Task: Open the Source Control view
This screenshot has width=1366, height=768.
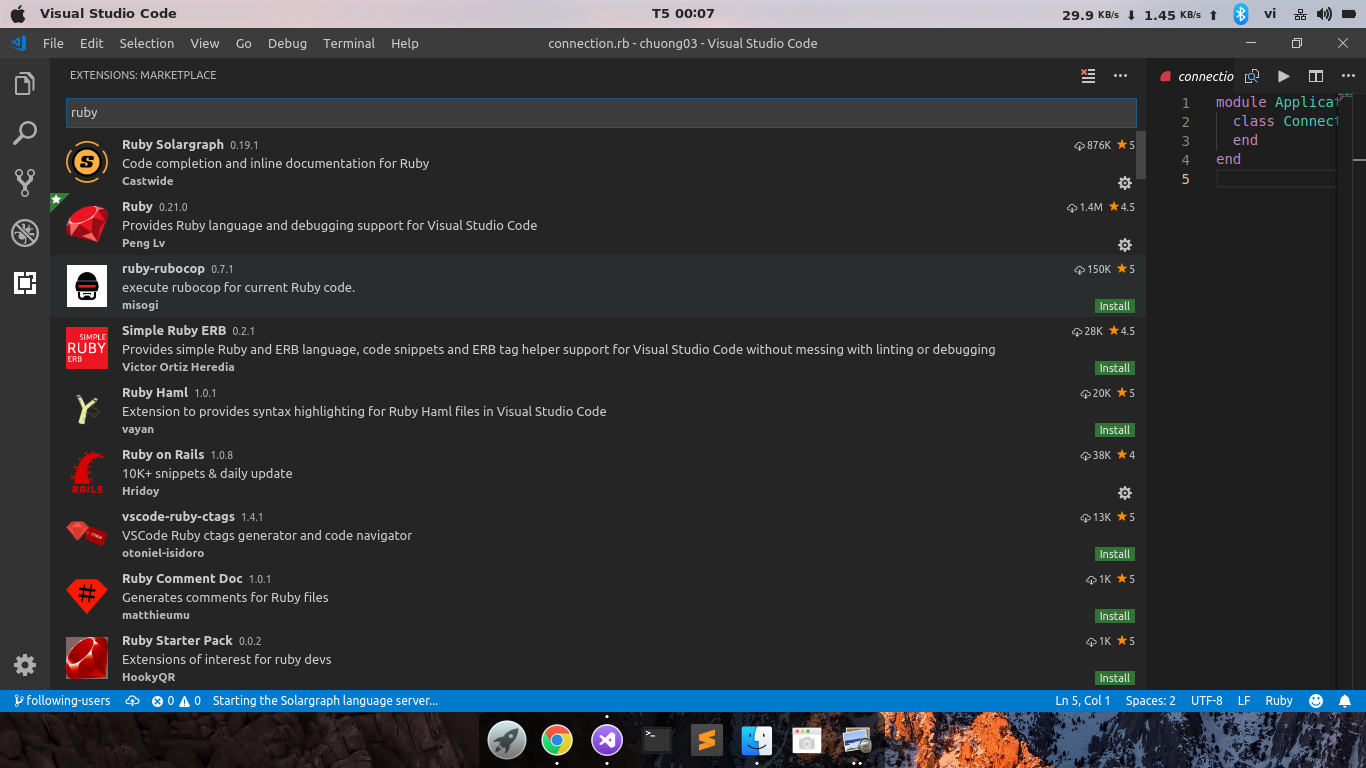Action: point(25,182)
